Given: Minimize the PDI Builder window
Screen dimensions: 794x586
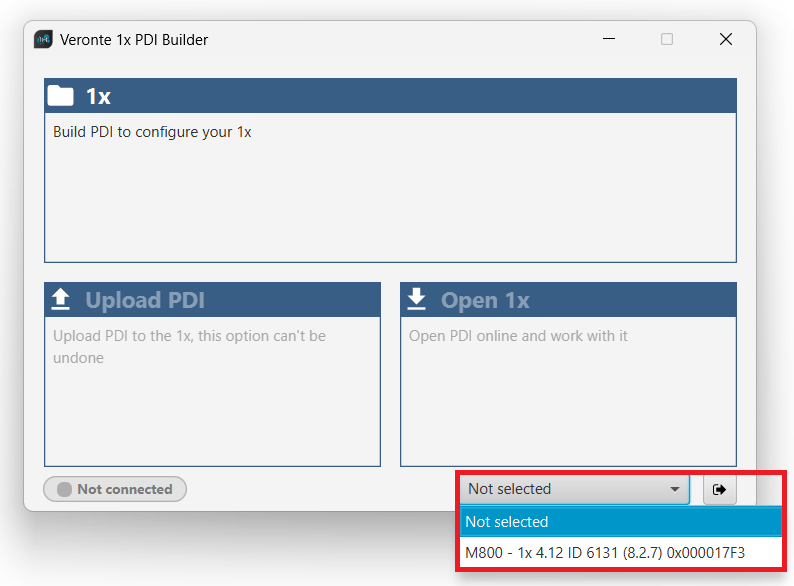Looking at the screenshot, I should [609, 40].
